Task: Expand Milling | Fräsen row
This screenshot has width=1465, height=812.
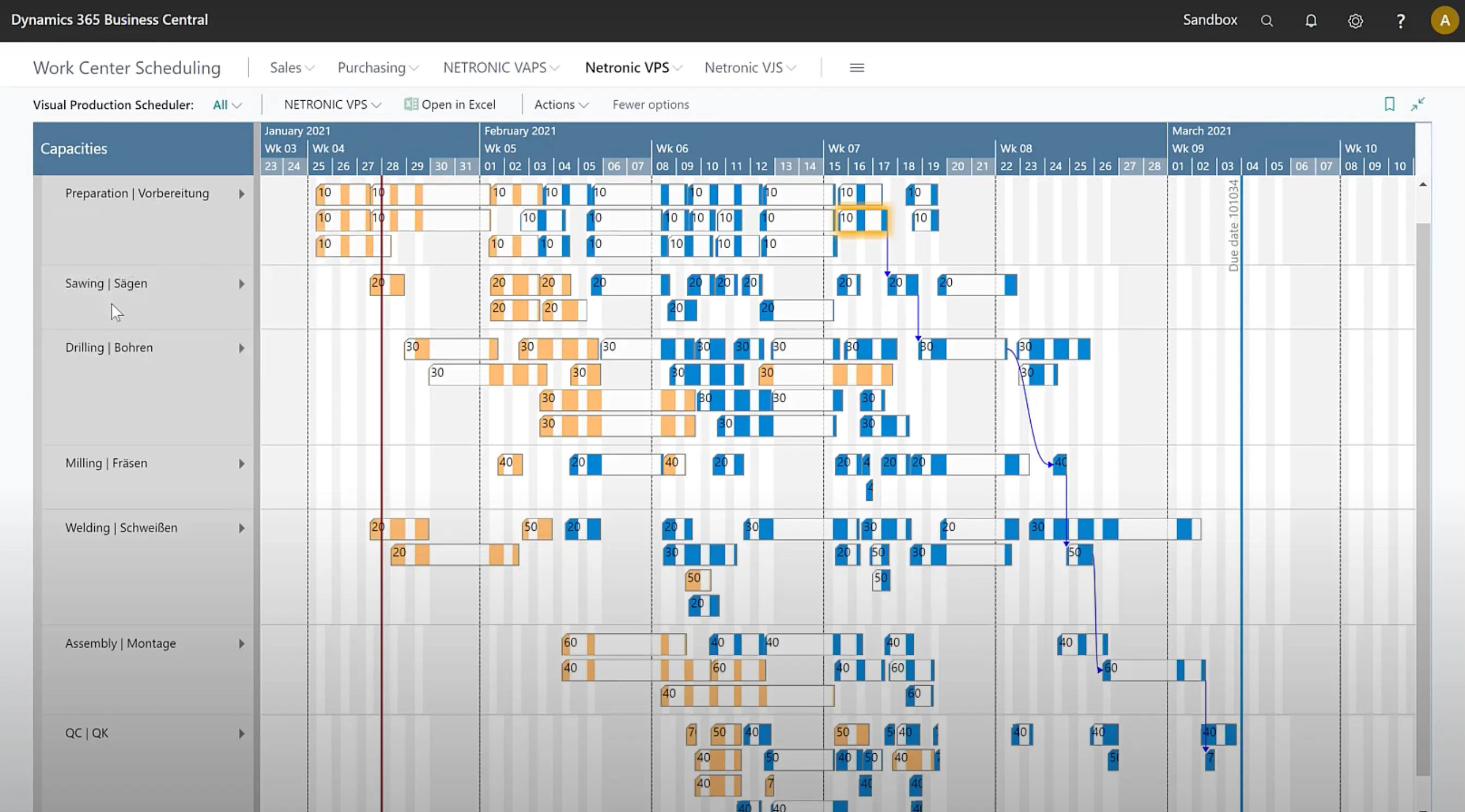Action: [242, 464]
